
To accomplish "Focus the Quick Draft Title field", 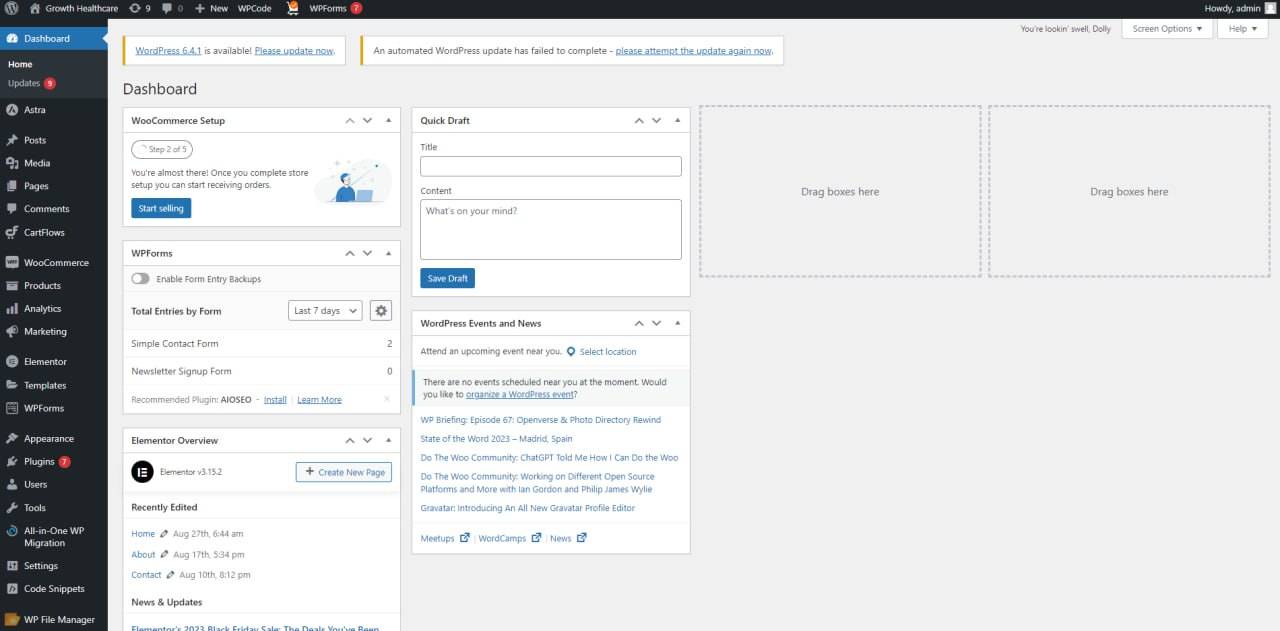I will [x=550, y=167].
